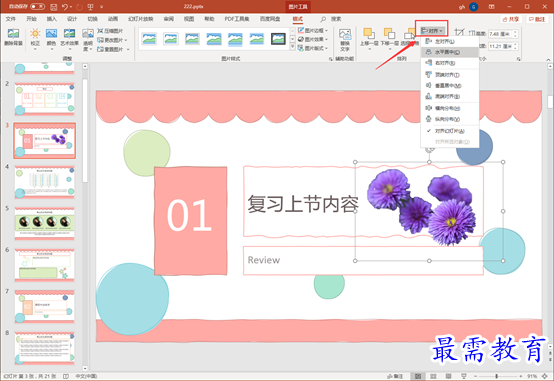This screenshot has width=554, height=381.
Task: Open the PDF工具集 tab
Action: click(236, 19)
